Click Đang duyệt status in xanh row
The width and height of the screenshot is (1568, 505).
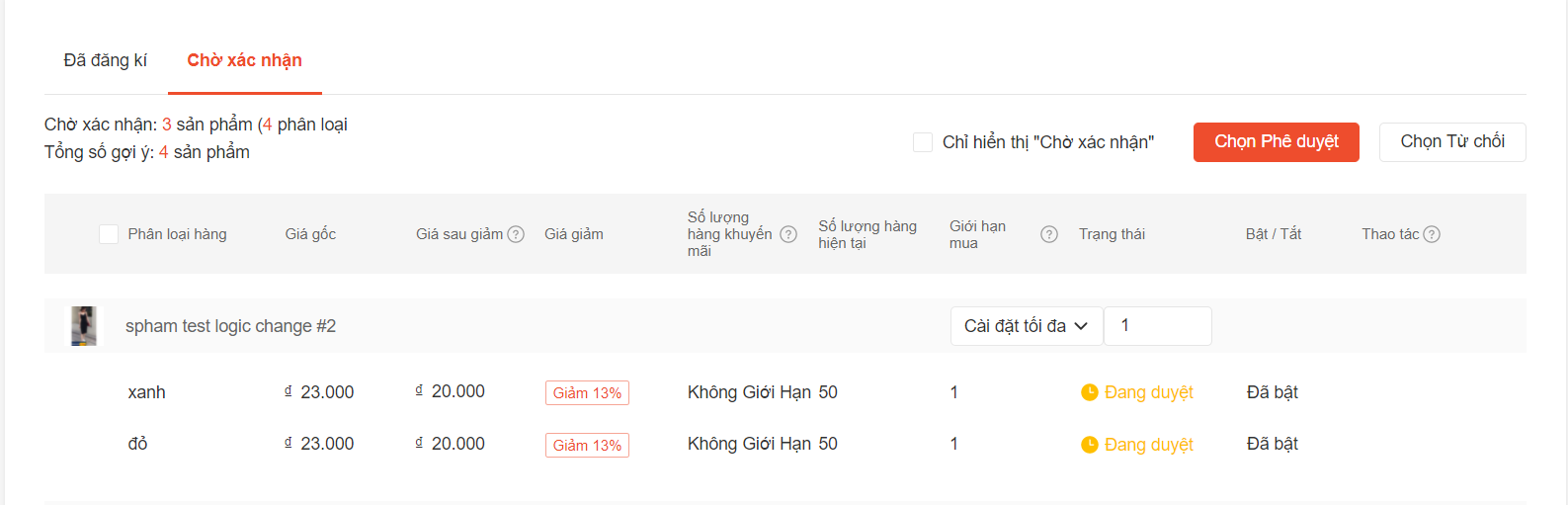(1148, 392)
